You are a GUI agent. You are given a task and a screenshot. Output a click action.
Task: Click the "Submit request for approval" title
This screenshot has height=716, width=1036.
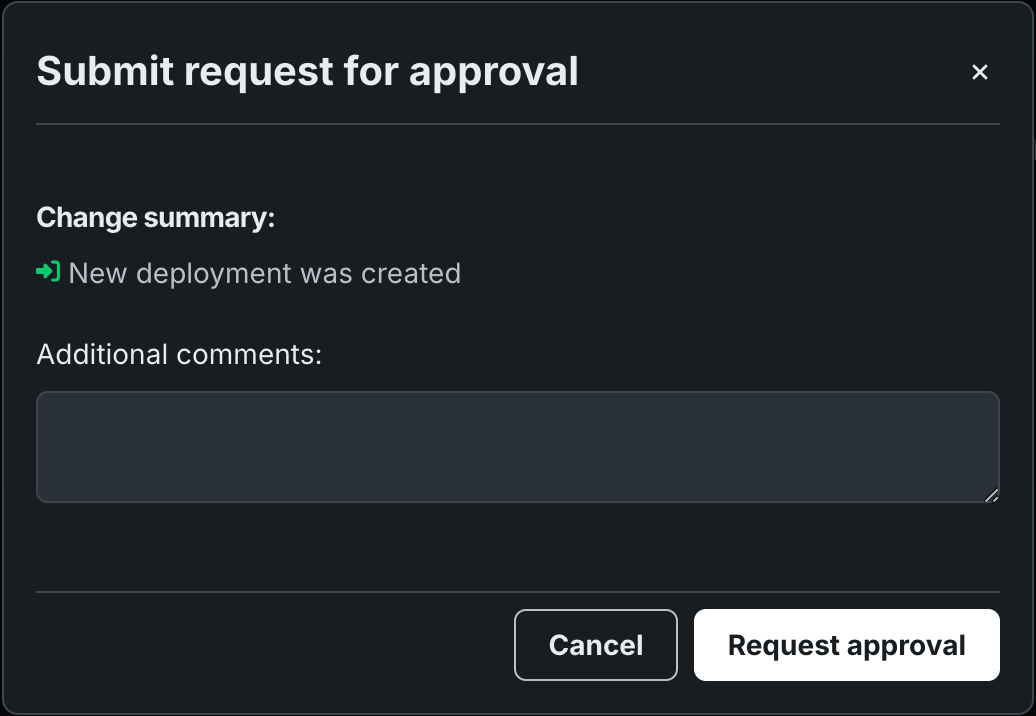coord(307,72)
